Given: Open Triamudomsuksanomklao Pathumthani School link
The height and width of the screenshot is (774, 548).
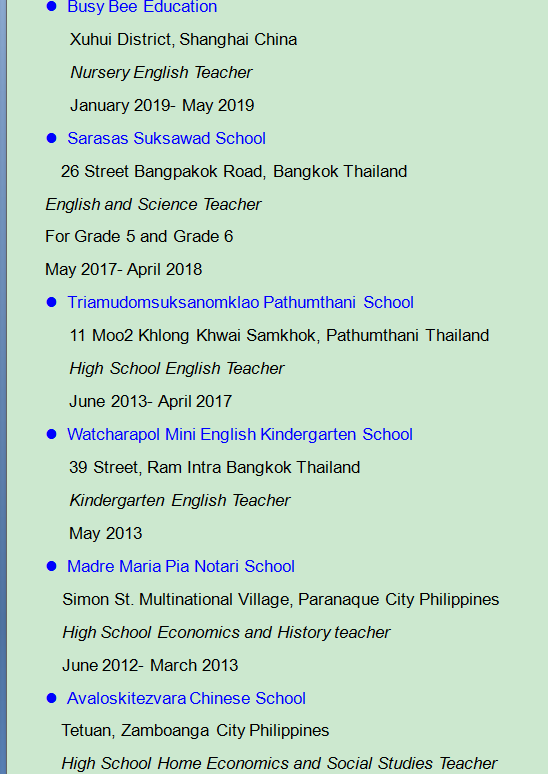Looking at the screenshot, I should tap(240, 302).
